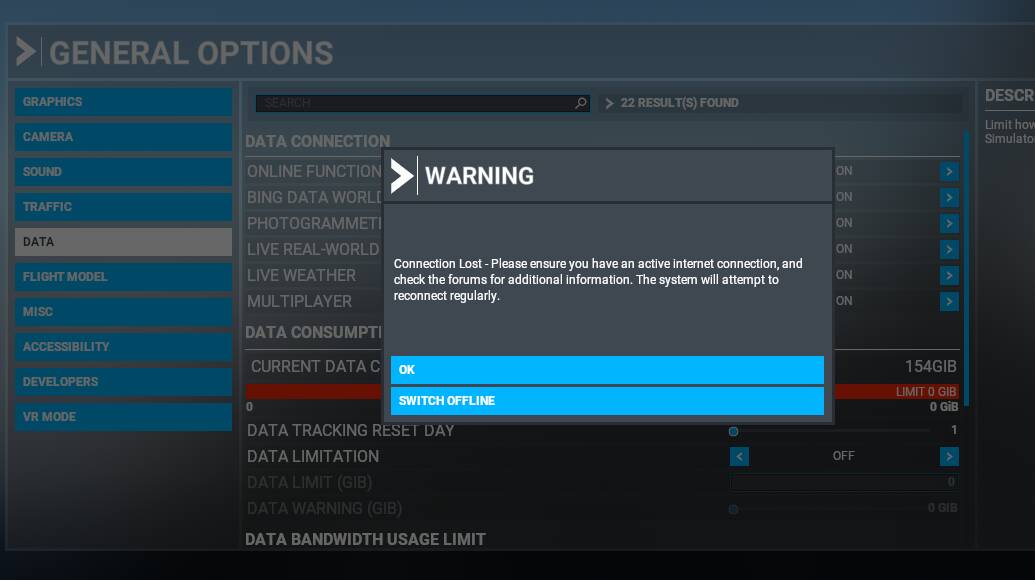
Task: Select the Data tab
Action: (x=123, y=242)
